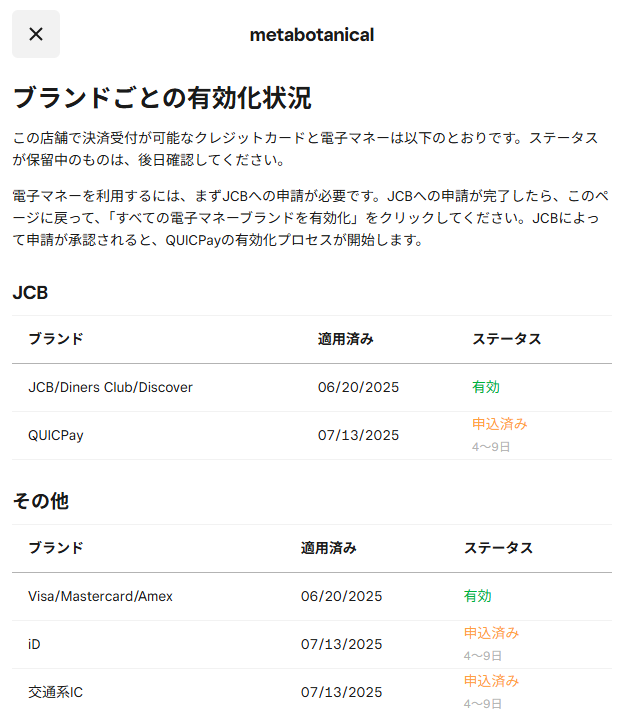Click the ステータス header in その他 table
The image size is (629, 715).
coord(498,548)
